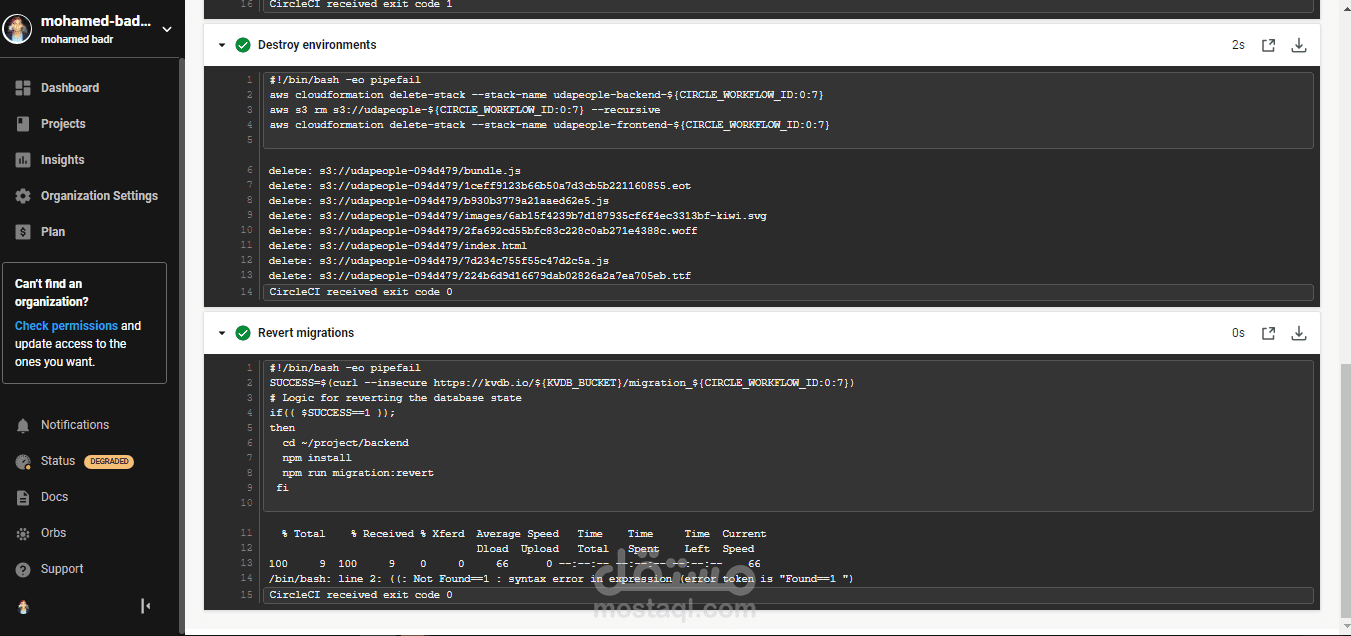Click the 2s duration of Destroy environments
The image size is (1351, 636).
[1238, 45]
